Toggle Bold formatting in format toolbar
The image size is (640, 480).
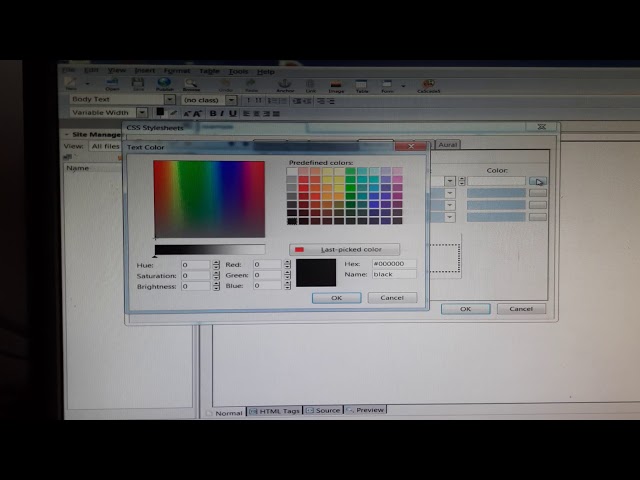coord(212,113)
